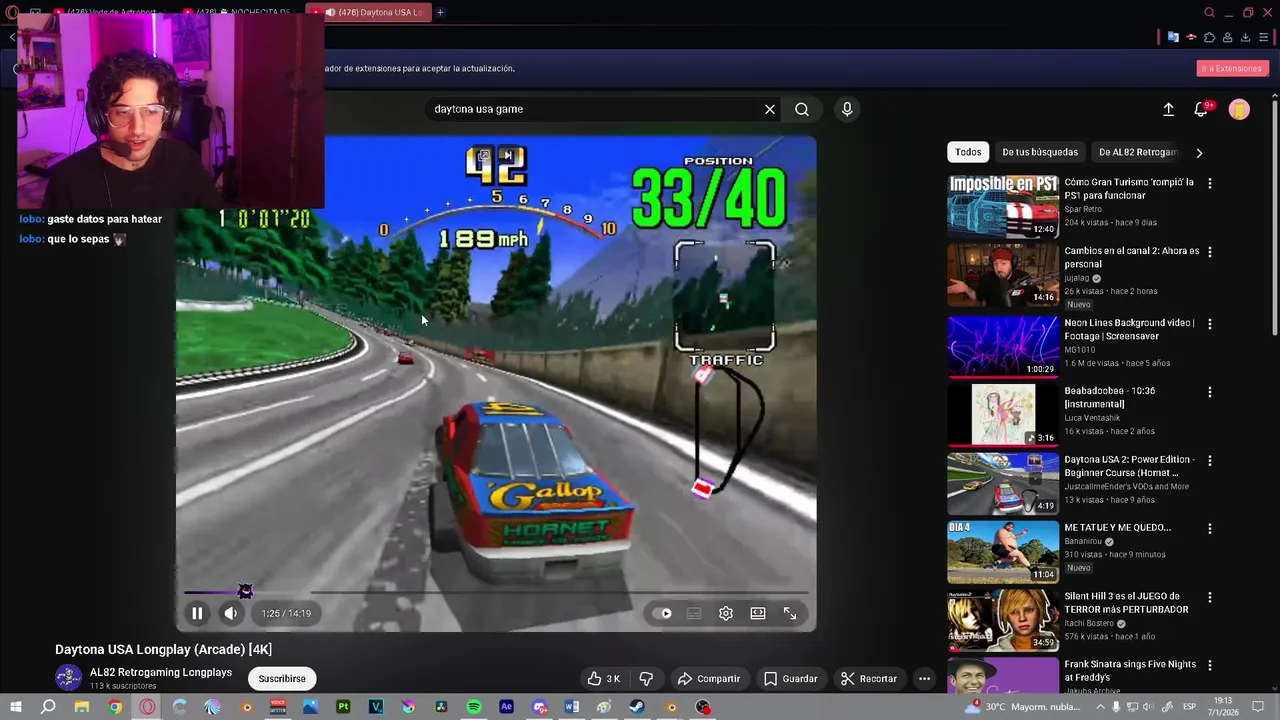This screenshot has width=1280, height=720.
Task: Open 'Daytona USA 2: Power Edition' thumbnail
Action: (x=1003, y=483)
